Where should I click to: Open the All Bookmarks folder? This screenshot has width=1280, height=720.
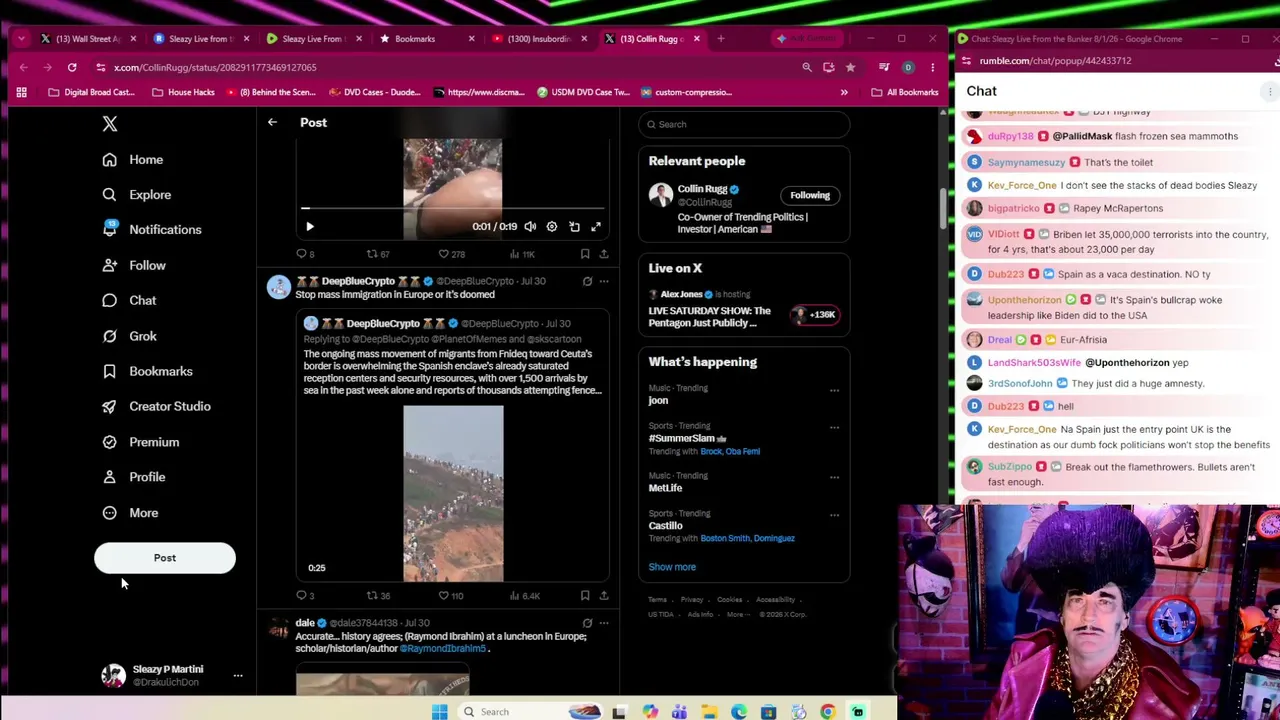(905, 92)
